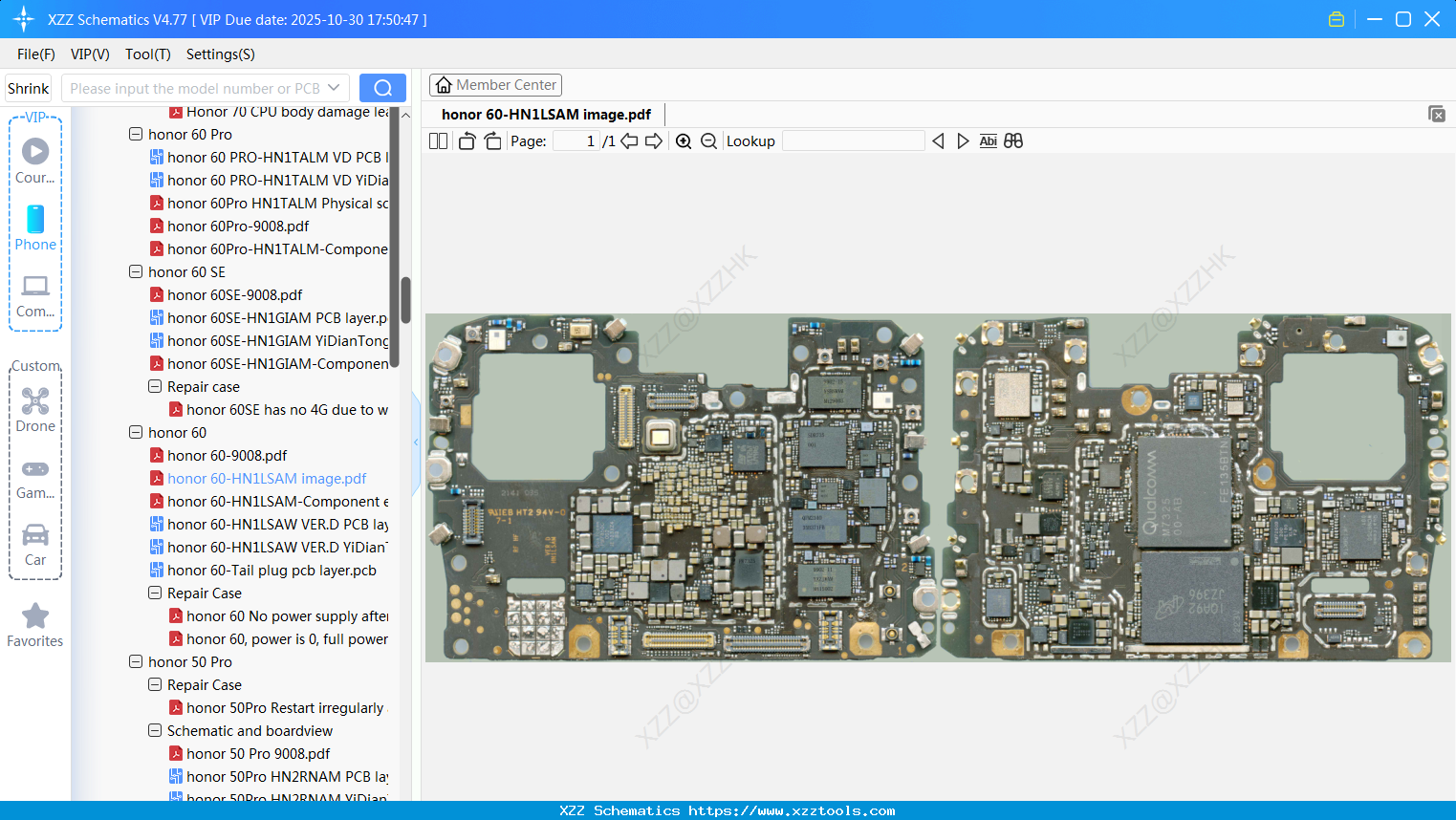Click the blue search button
The width and height of the screenshot is (1456, 820).
click(x=382, y=88)
